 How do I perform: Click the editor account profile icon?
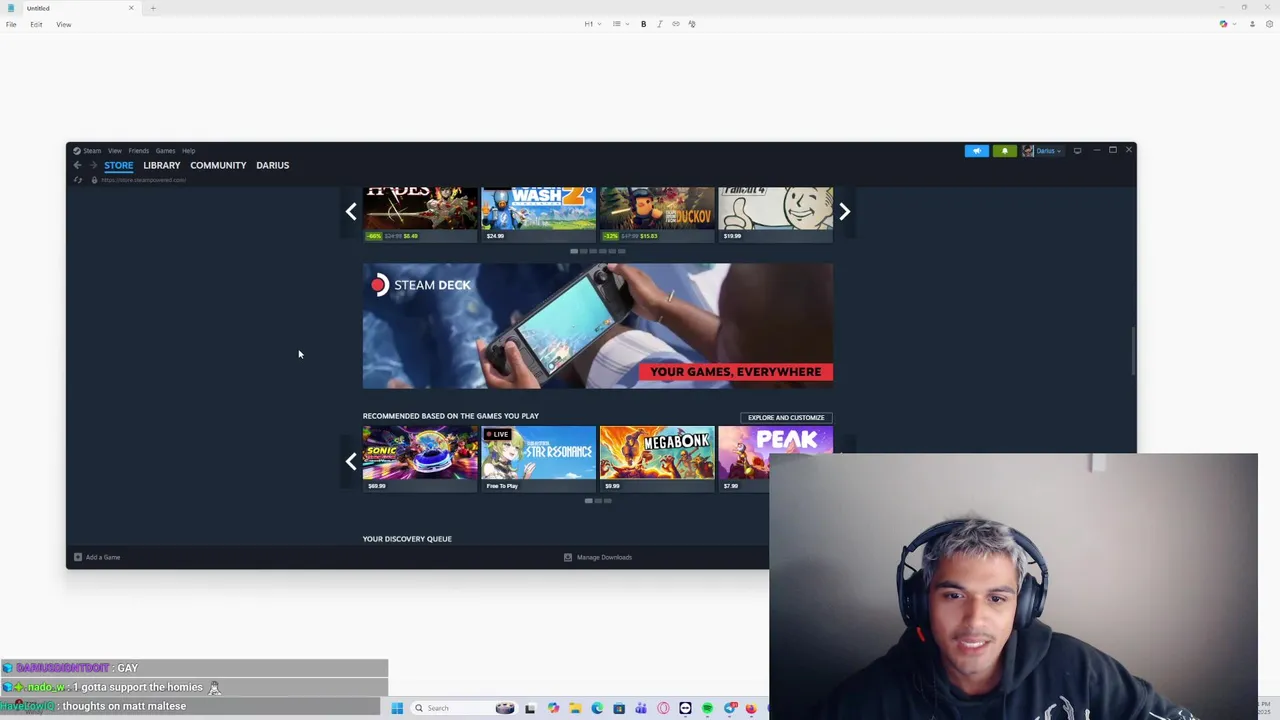[1252, 24]
